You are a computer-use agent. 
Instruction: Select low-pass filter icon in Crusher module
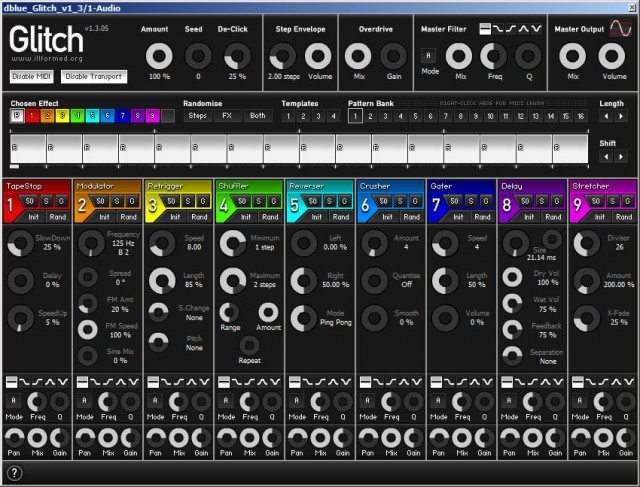[378, 382]
